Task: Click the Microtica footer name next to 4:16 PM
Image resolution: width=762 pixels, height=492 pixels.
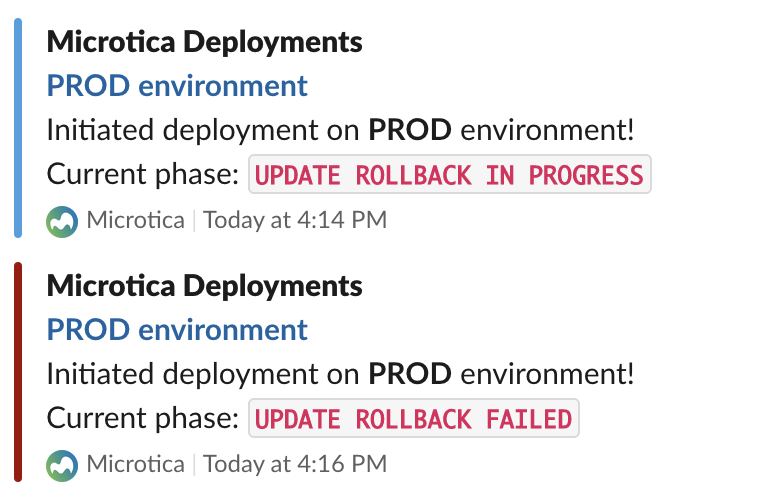Action: click(x=135, y=464)
